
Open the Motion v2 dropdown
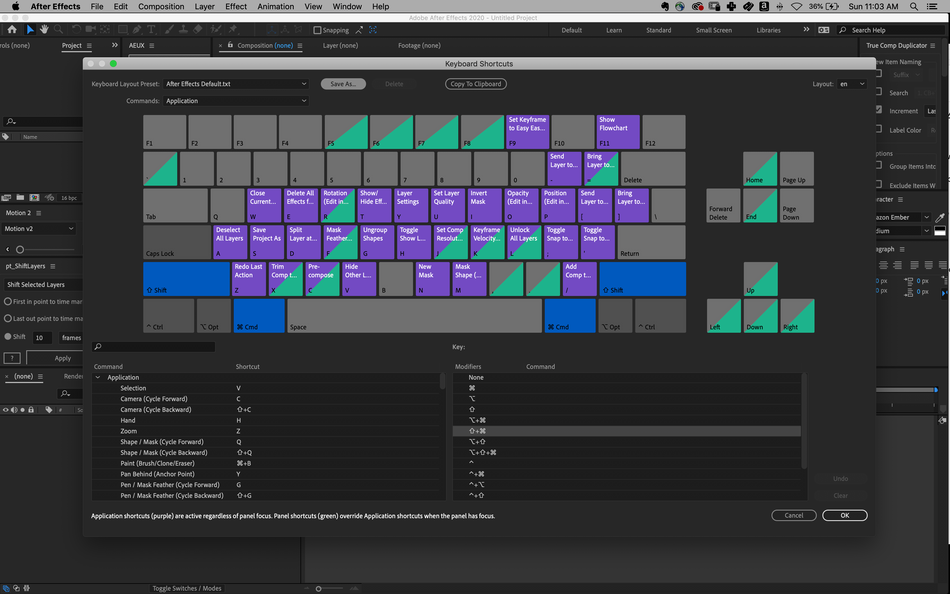(x=39, y=229)
